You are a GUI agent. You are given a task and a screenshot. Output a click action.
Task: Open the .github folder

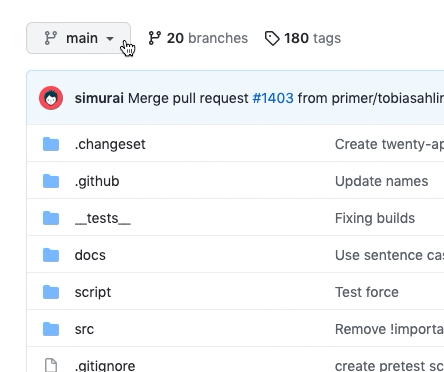click(x=97, y=181)
